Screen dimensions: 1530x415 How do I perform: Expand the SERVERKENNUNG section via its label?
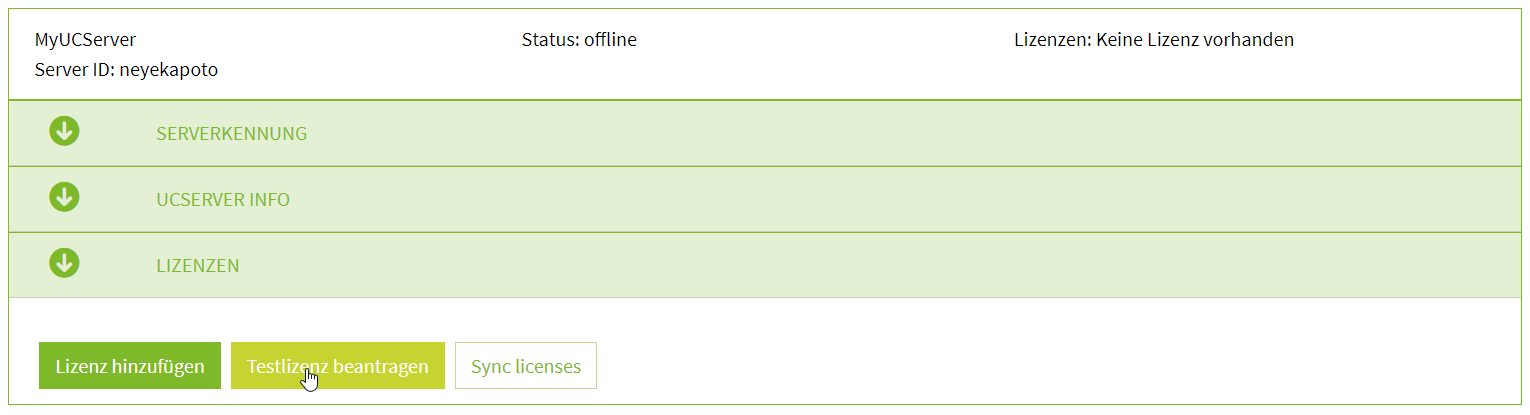231,134
